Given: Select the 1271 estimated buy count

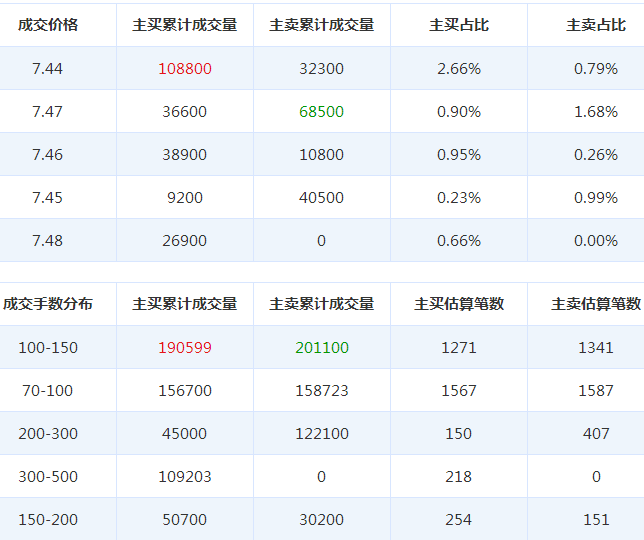Looking at the screenshot, I should coord(459,348).
